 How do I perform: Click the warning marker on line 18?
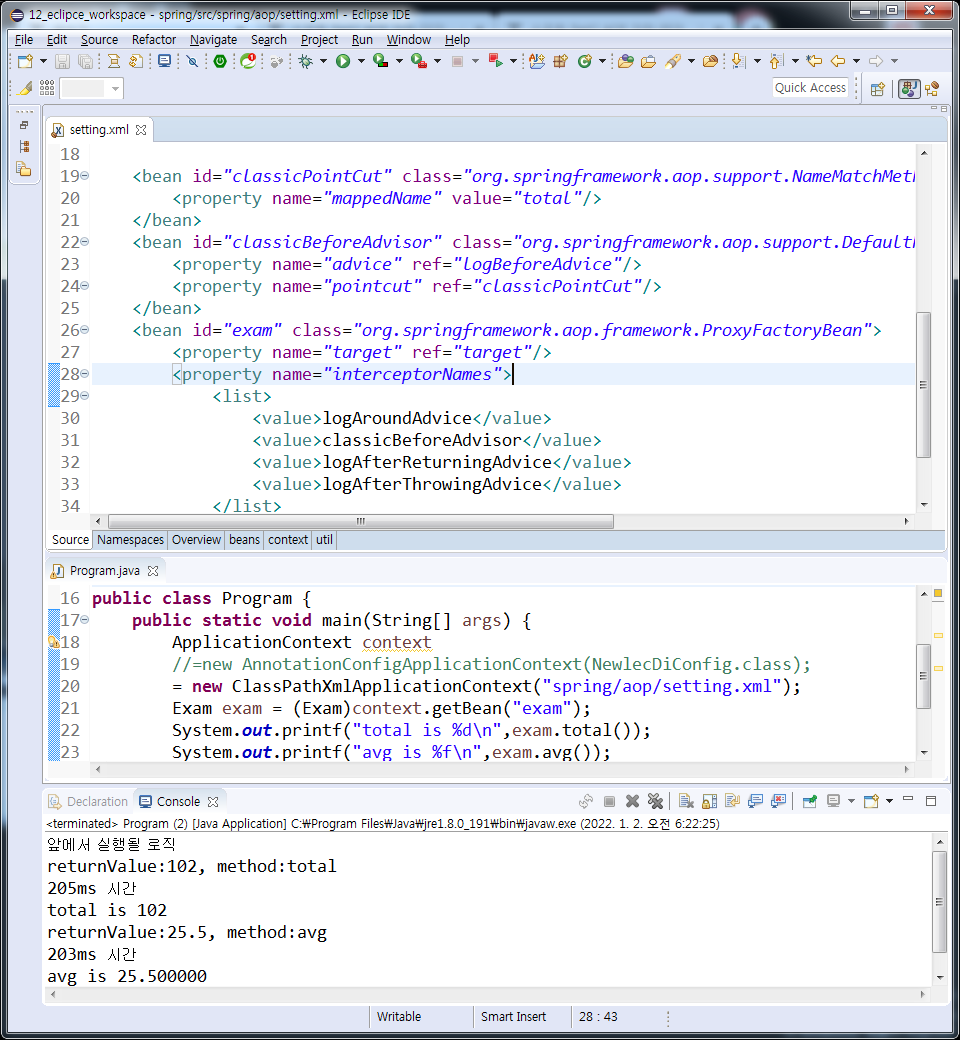[x=53, y=642]
